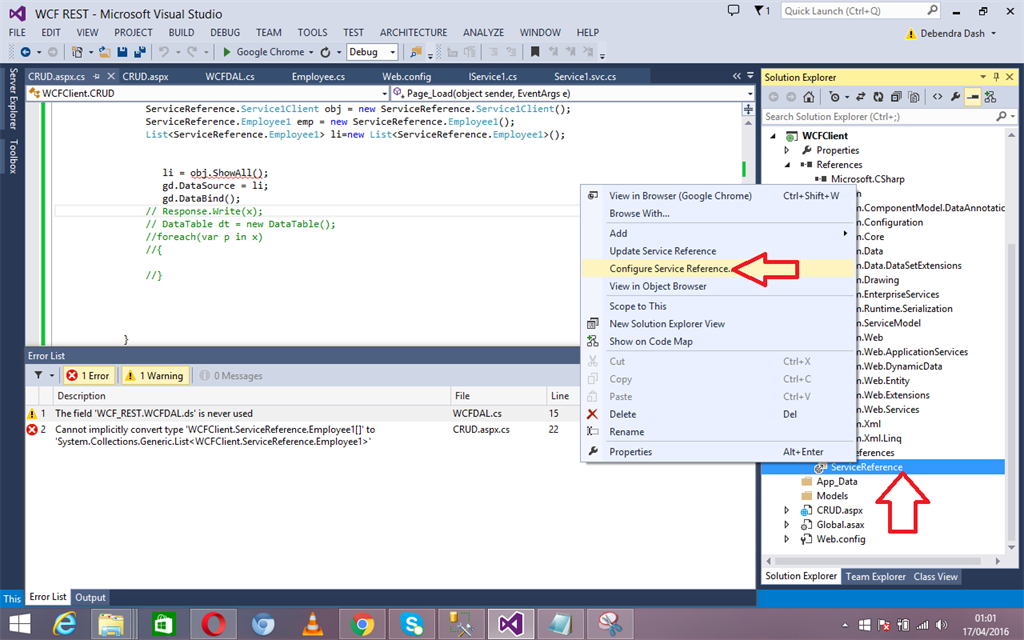Expand the CRUD.aspx tree node
This screenshot has width=1024, height=640.
tap(788, 510)
